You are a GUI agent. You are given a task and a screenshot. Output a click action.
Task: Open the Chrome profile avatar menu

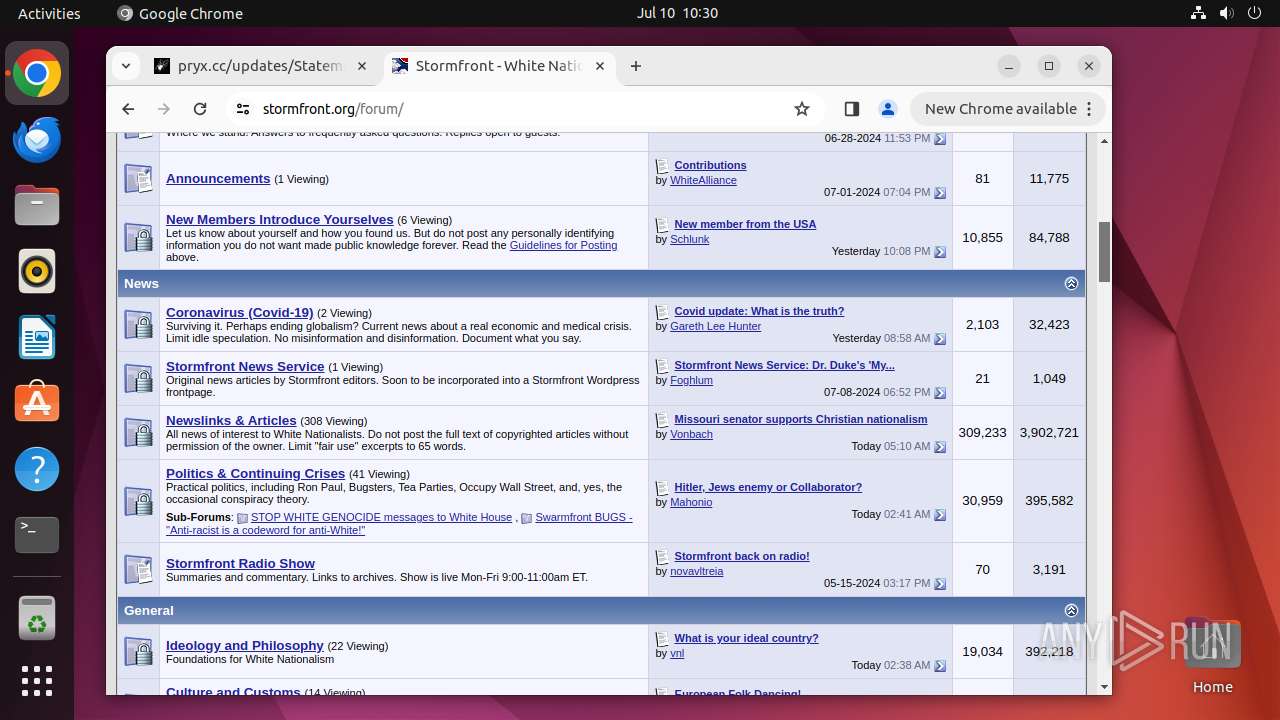(887, 109)
